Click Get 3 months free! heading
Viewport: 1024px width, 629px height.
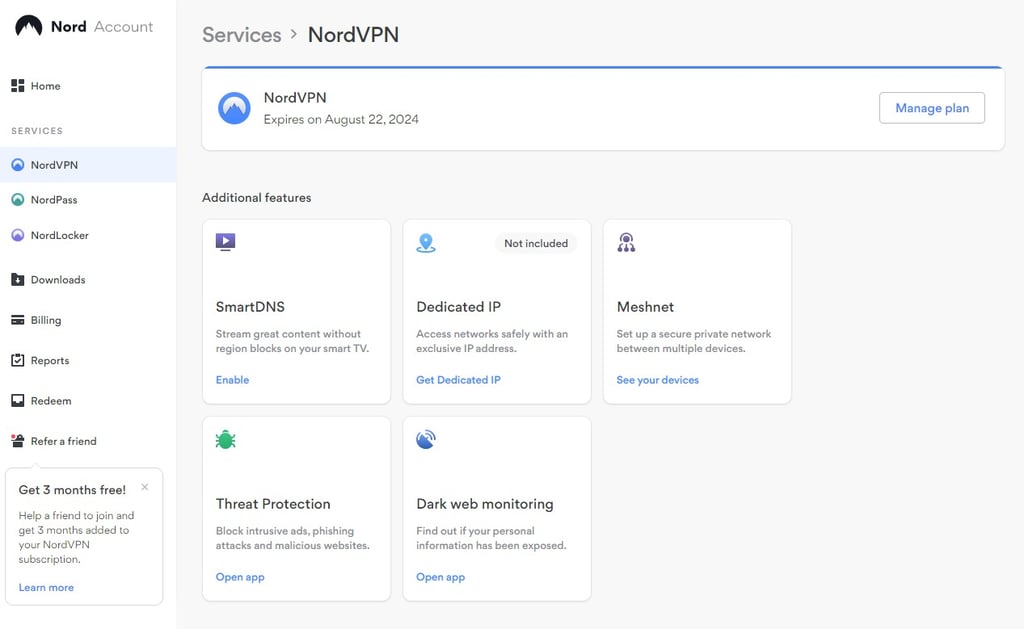click(x=72, y=490)
